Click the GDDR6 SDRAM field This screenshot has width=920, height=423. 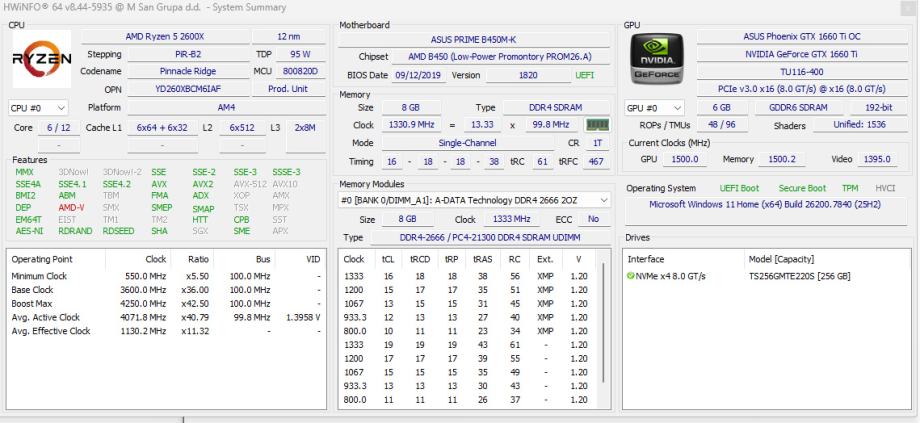click(x=800, y=108)
